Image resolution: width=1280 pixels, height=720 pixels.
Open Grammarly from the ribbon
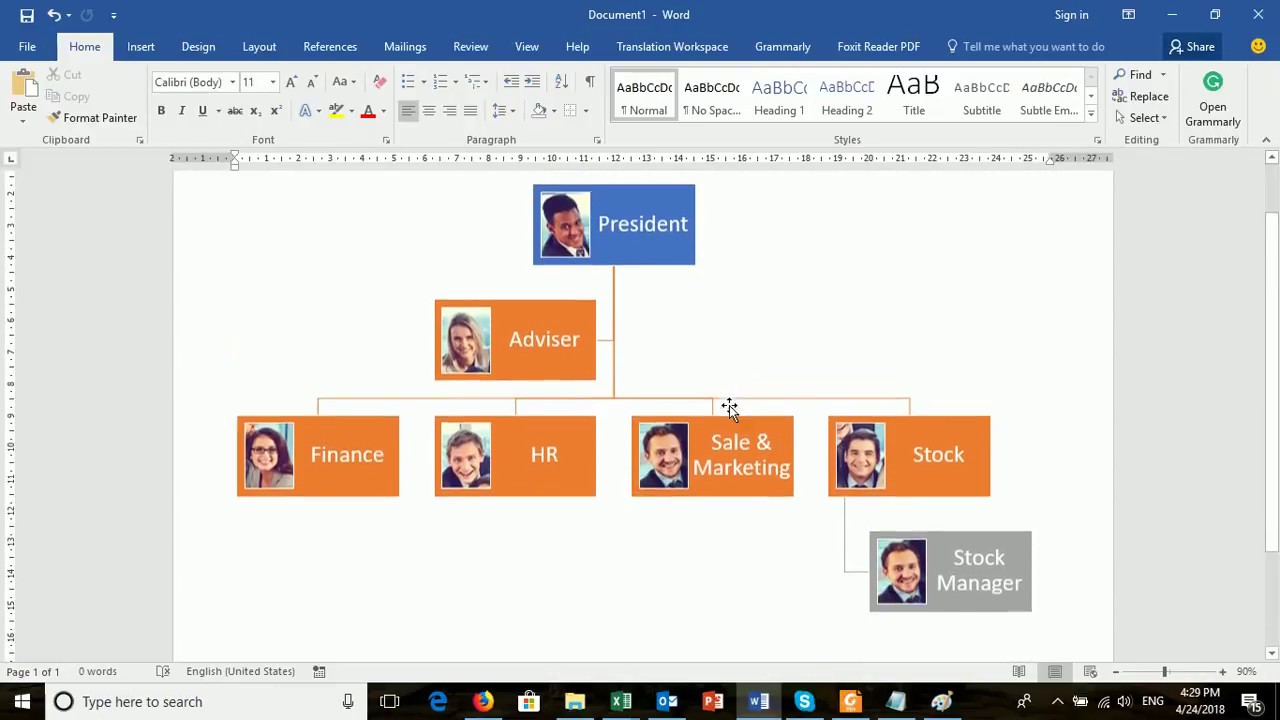coord(1213,100)
